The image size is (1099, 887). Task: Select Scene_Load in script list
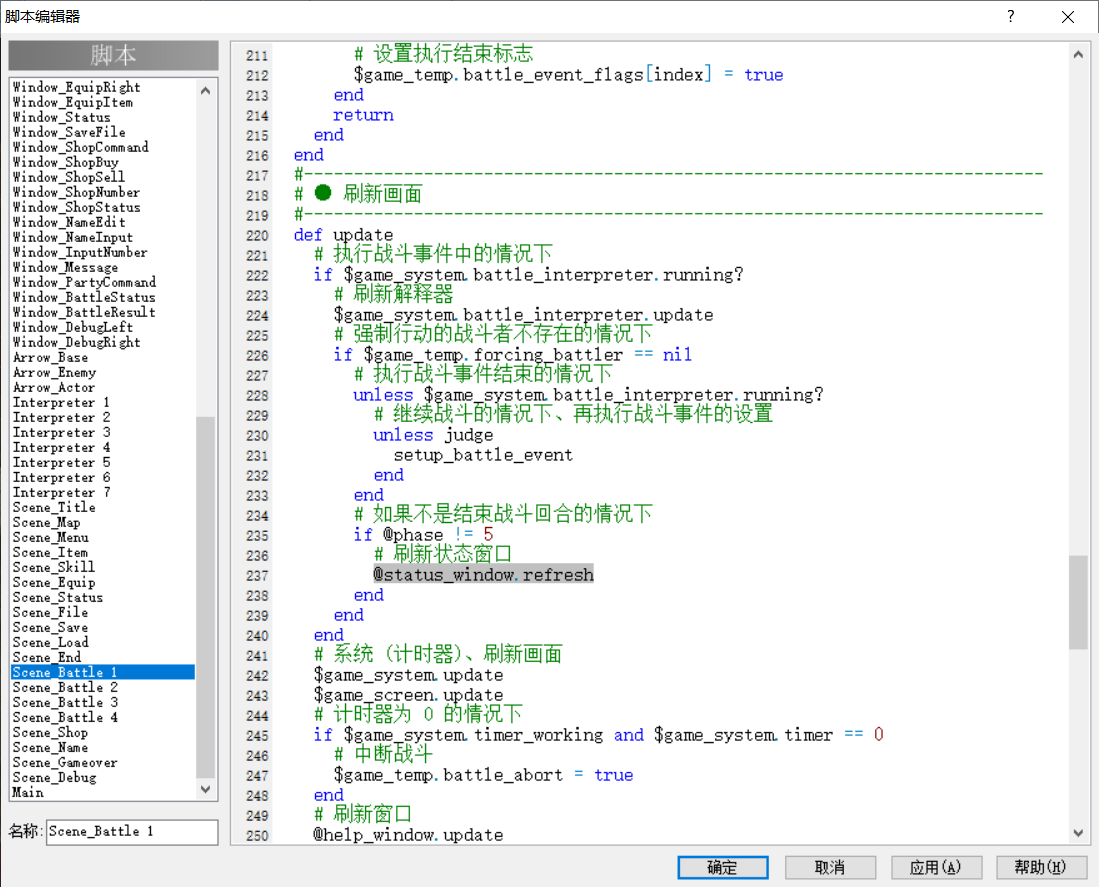point(103,642)
